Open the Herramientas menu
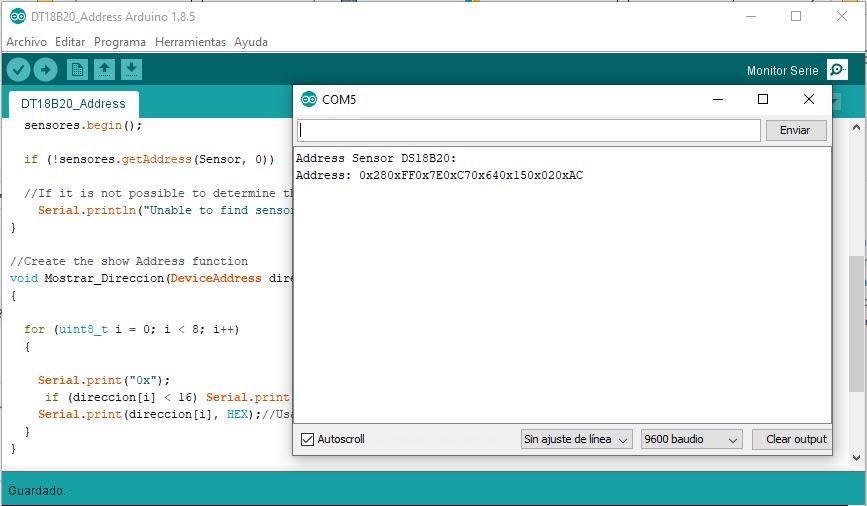Screen dimensions: 867x506 (190, 42)
